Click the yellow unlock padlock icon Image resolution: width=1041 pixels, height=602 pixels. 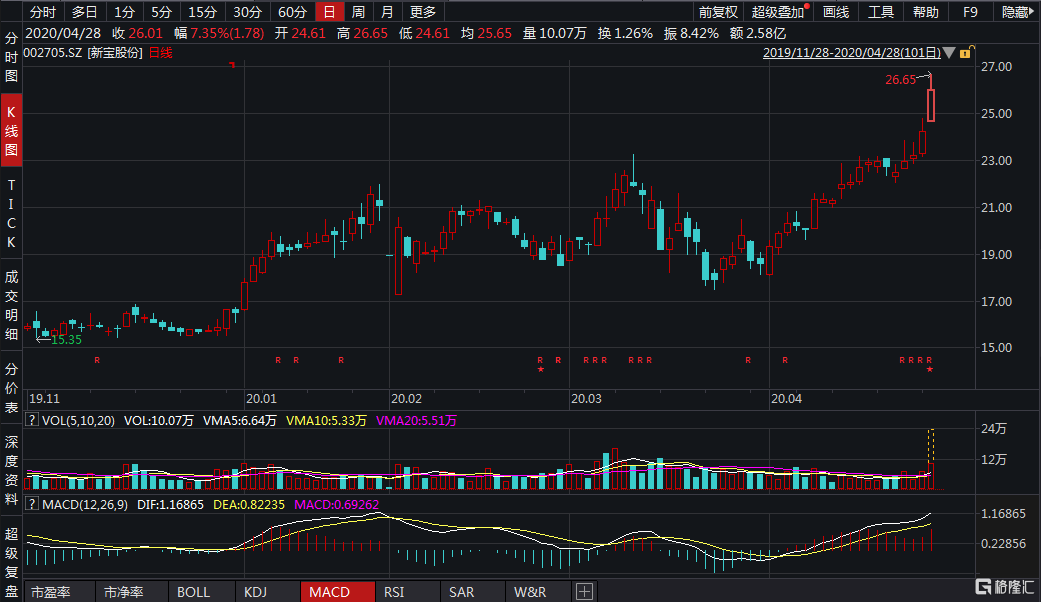pos(967,52)
